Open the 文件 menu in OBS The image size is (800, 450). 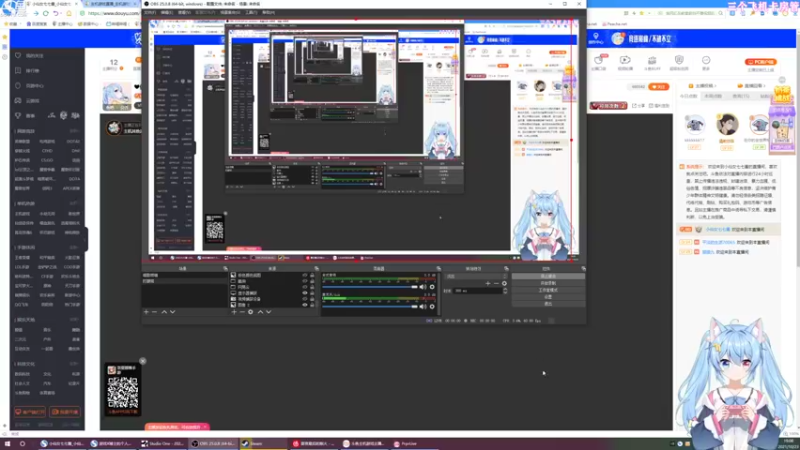tap(150, 12)
